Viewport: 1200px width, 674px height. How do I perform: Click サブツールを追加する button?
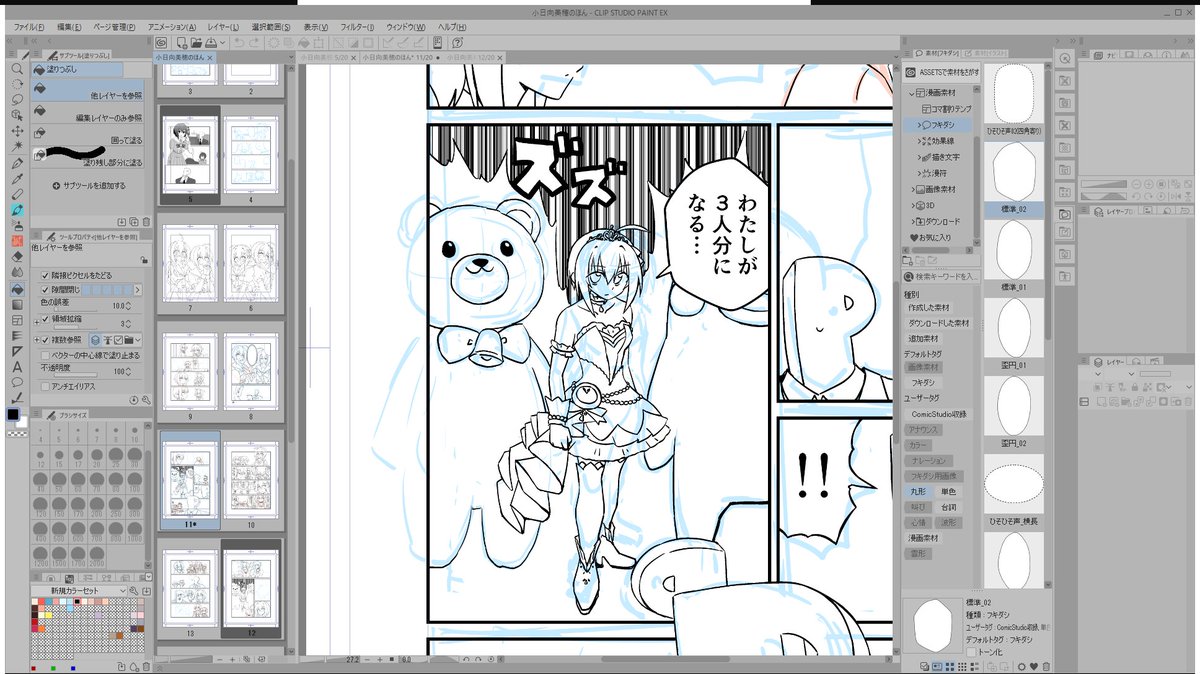(89, 186)
